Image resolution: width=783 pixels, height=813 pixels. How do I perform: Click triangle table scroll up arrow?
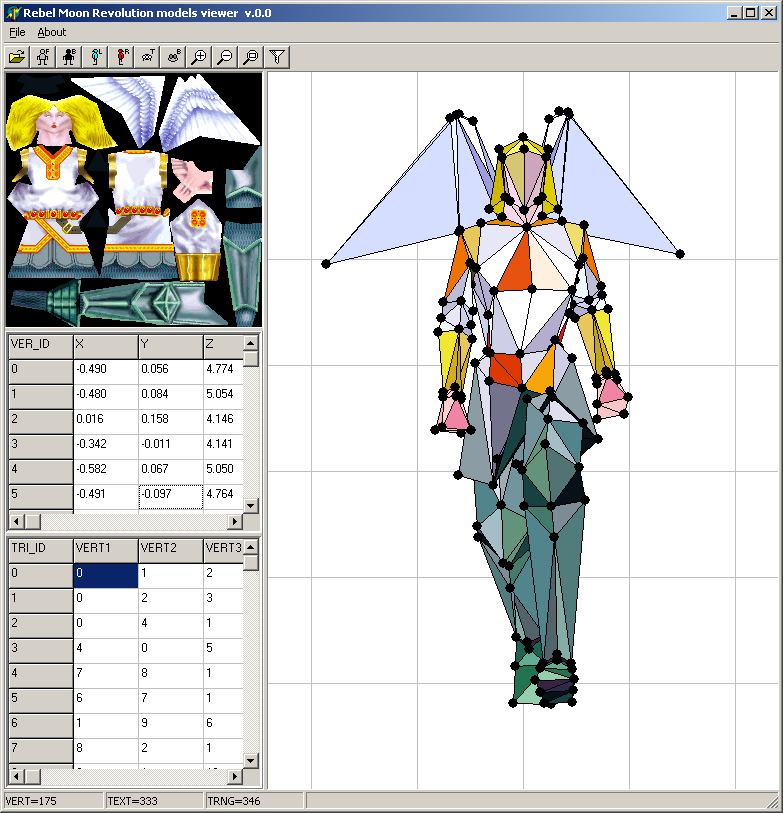coord(250,546)
